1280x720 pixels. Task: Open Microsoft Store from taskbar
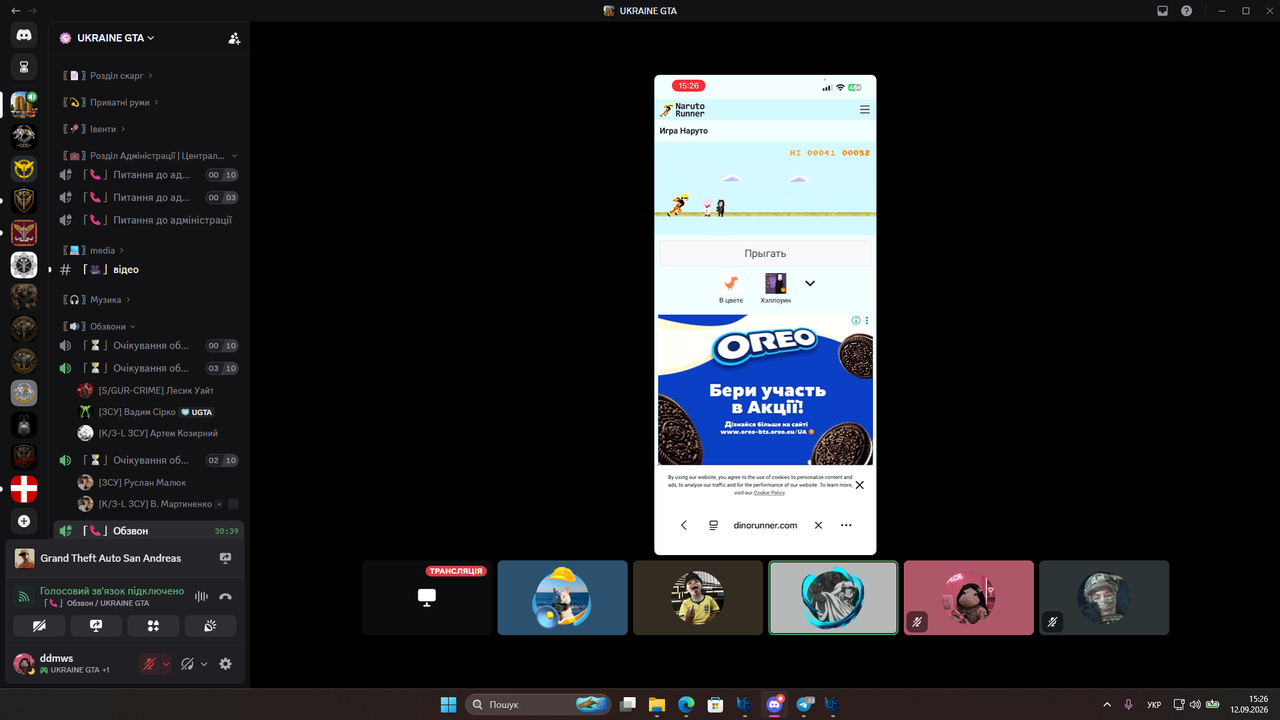(x=716, y=704)
